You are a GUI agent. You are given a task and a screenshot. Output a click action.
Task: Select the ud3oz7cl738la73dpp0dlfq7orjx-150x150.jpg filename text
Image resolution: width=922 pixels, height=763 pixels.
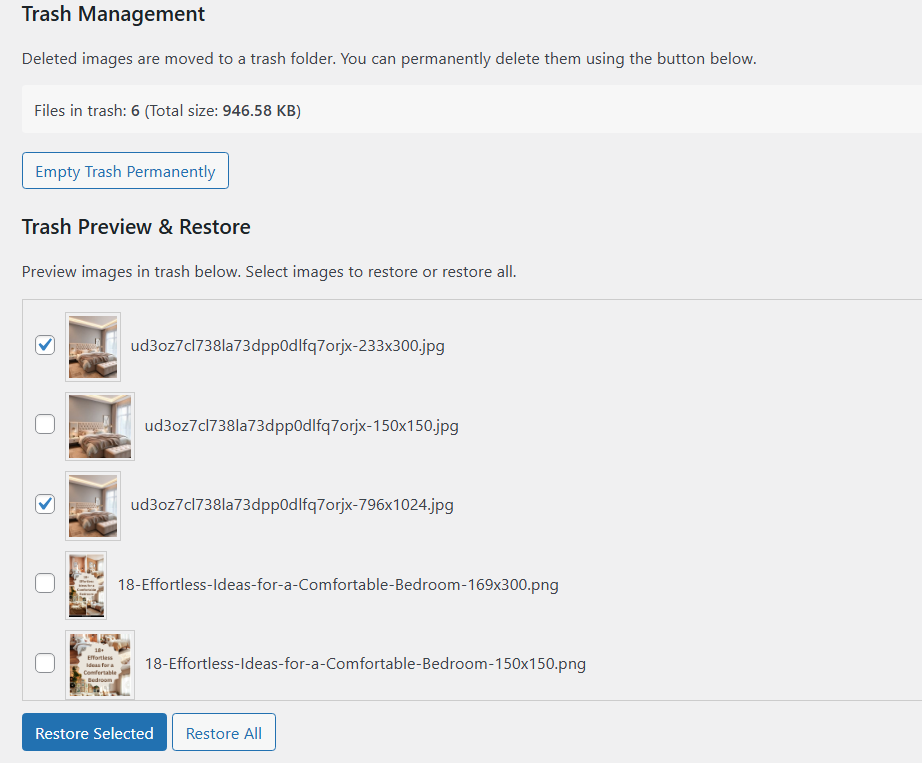tap(302, 425)
